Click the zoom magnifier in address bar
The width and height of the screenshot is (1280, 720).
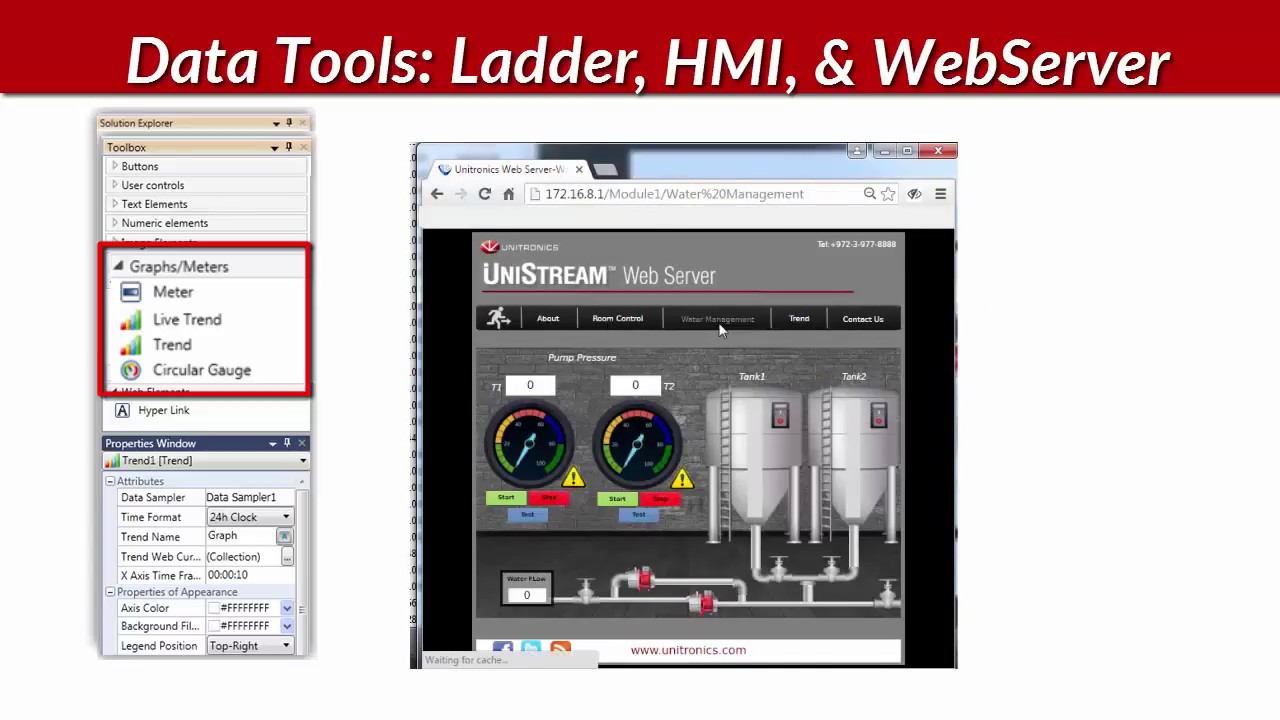870,194
